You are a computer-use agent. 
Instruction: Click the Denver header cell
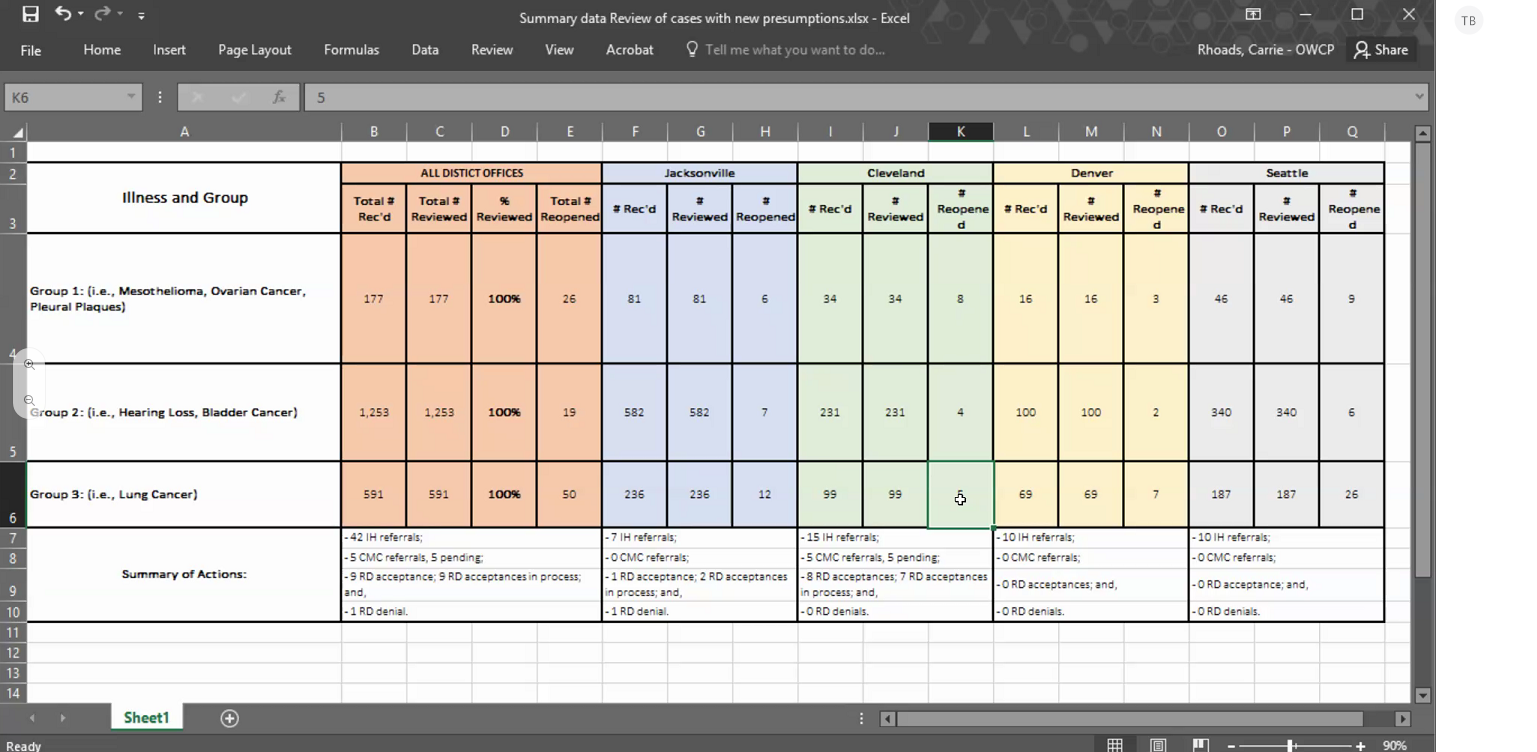coord(1091,173)
